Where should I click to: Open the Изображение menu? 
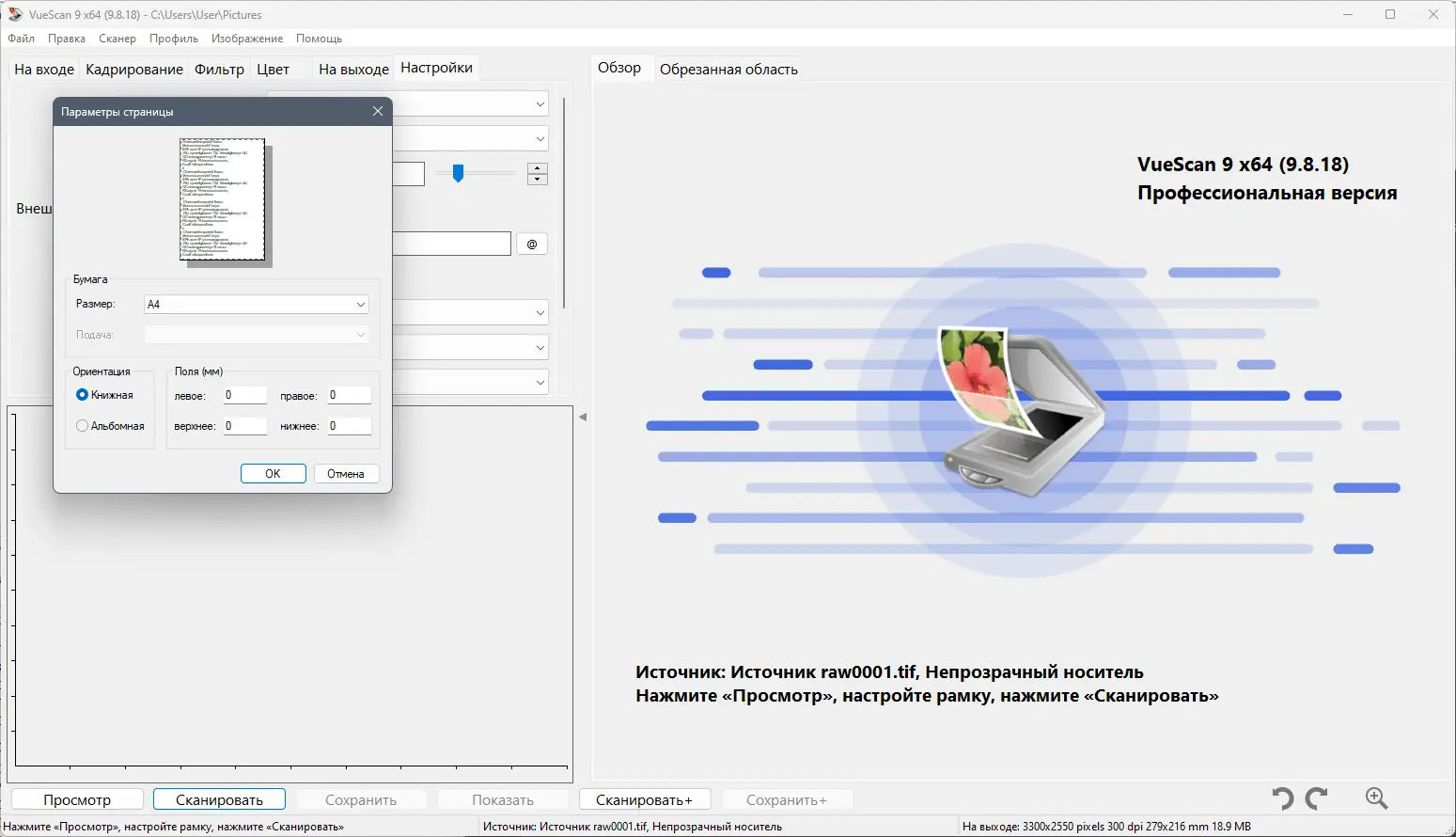point(247,39)
